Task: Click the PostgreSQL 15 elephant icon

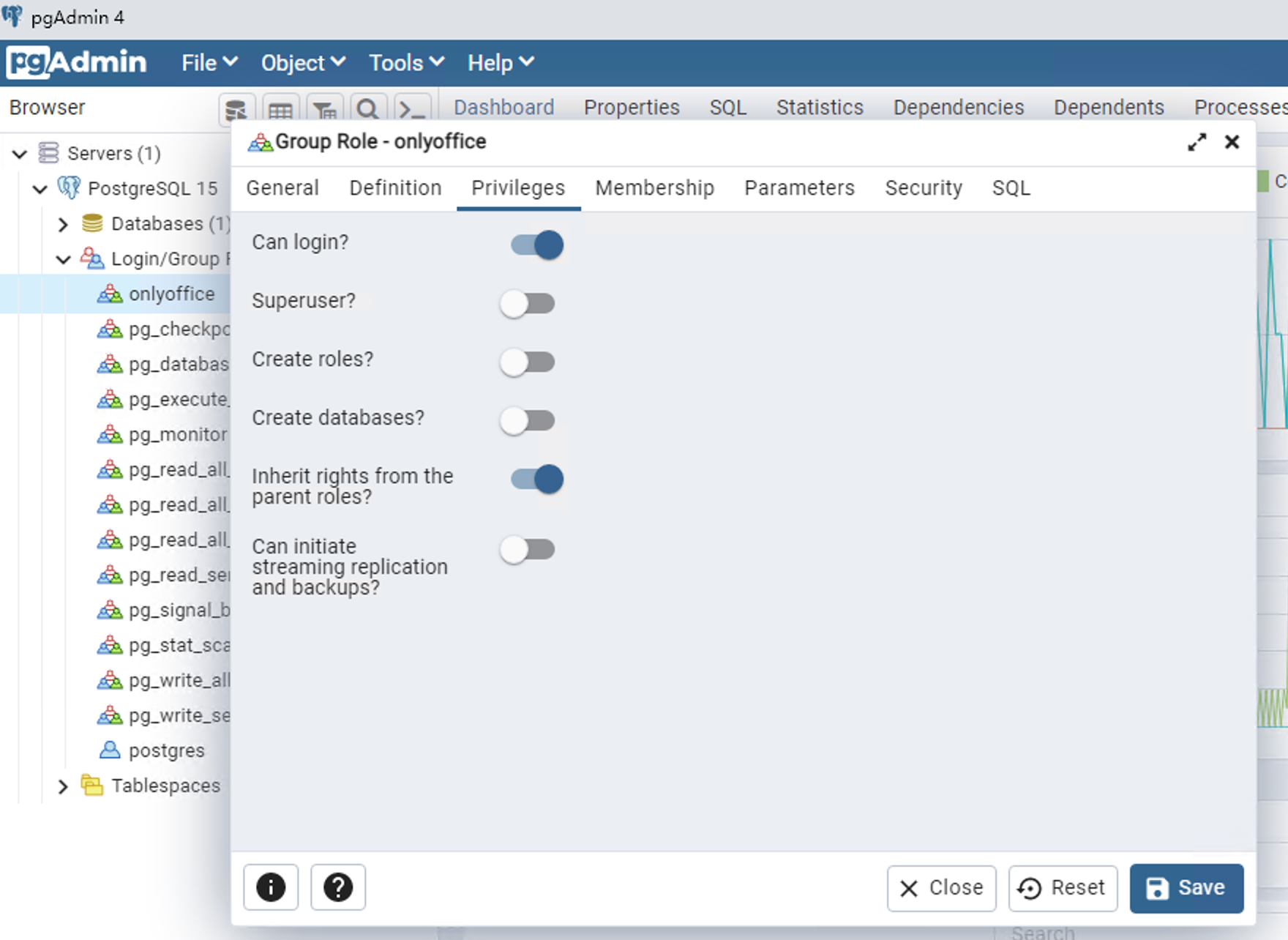Action: click(69, 188)
